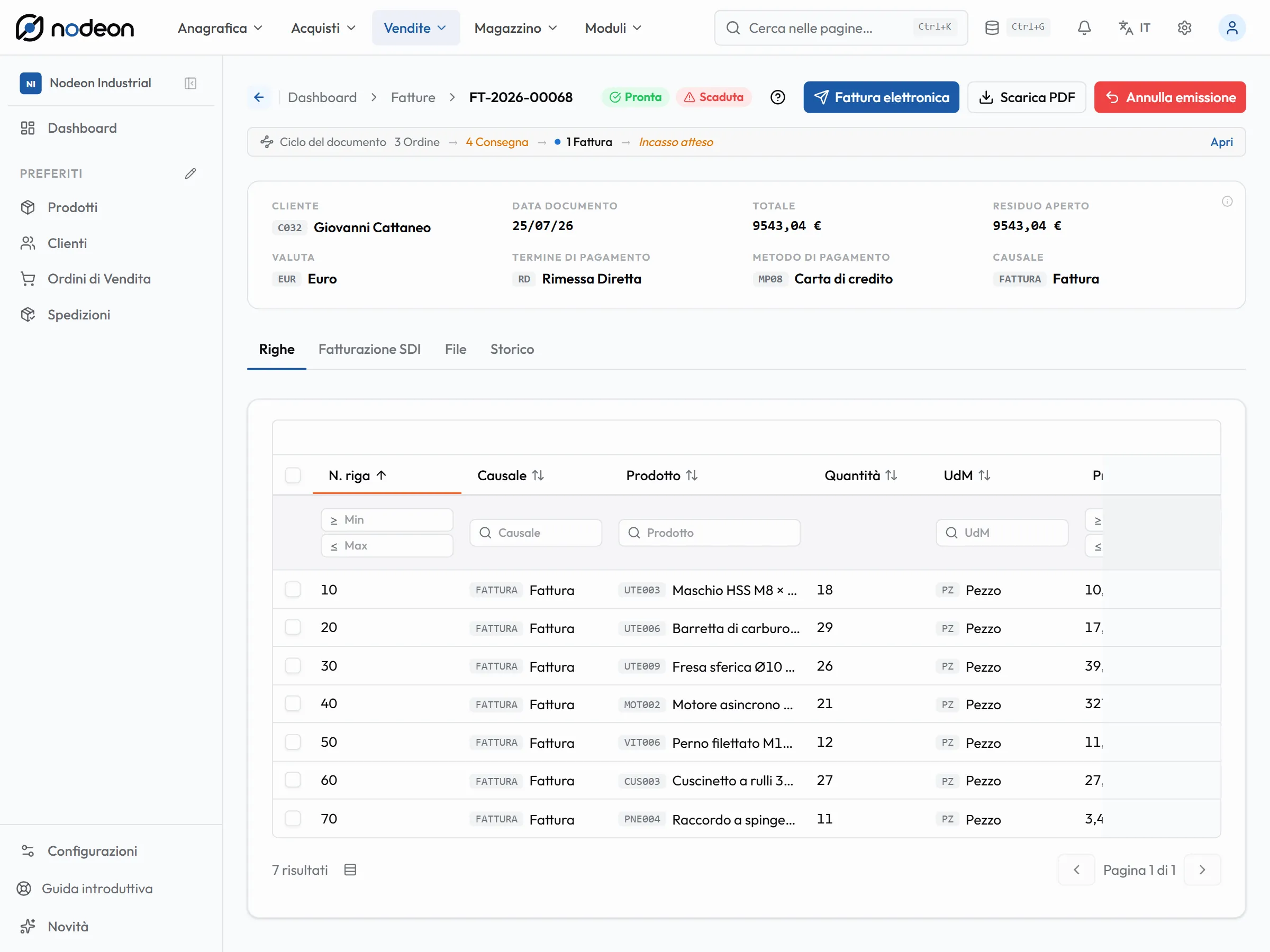Click Apri in the document cycle bar
1270x952 pixels.
(1222, 142)
